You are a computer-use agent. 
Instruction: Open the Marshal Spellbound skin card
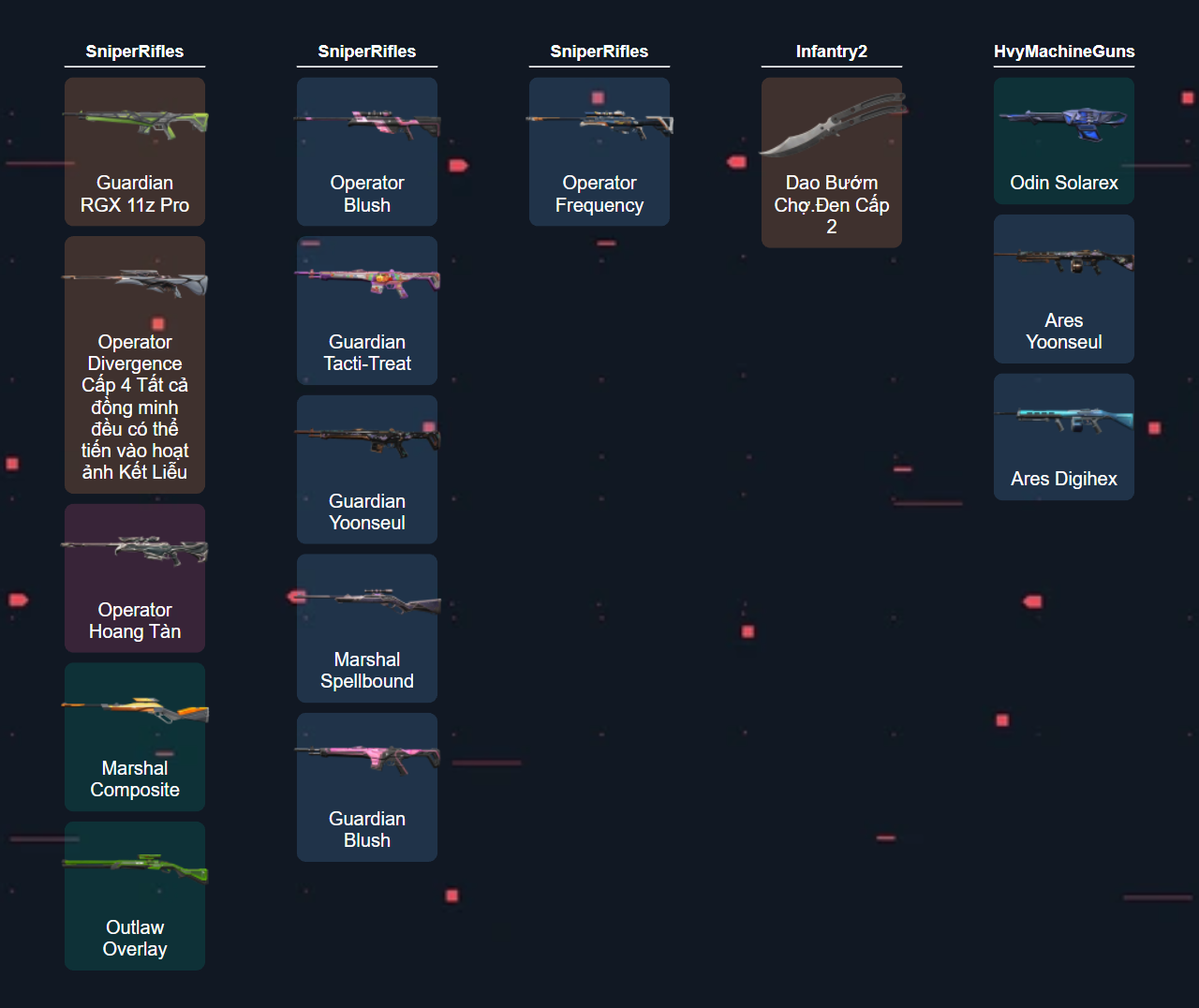367,629
